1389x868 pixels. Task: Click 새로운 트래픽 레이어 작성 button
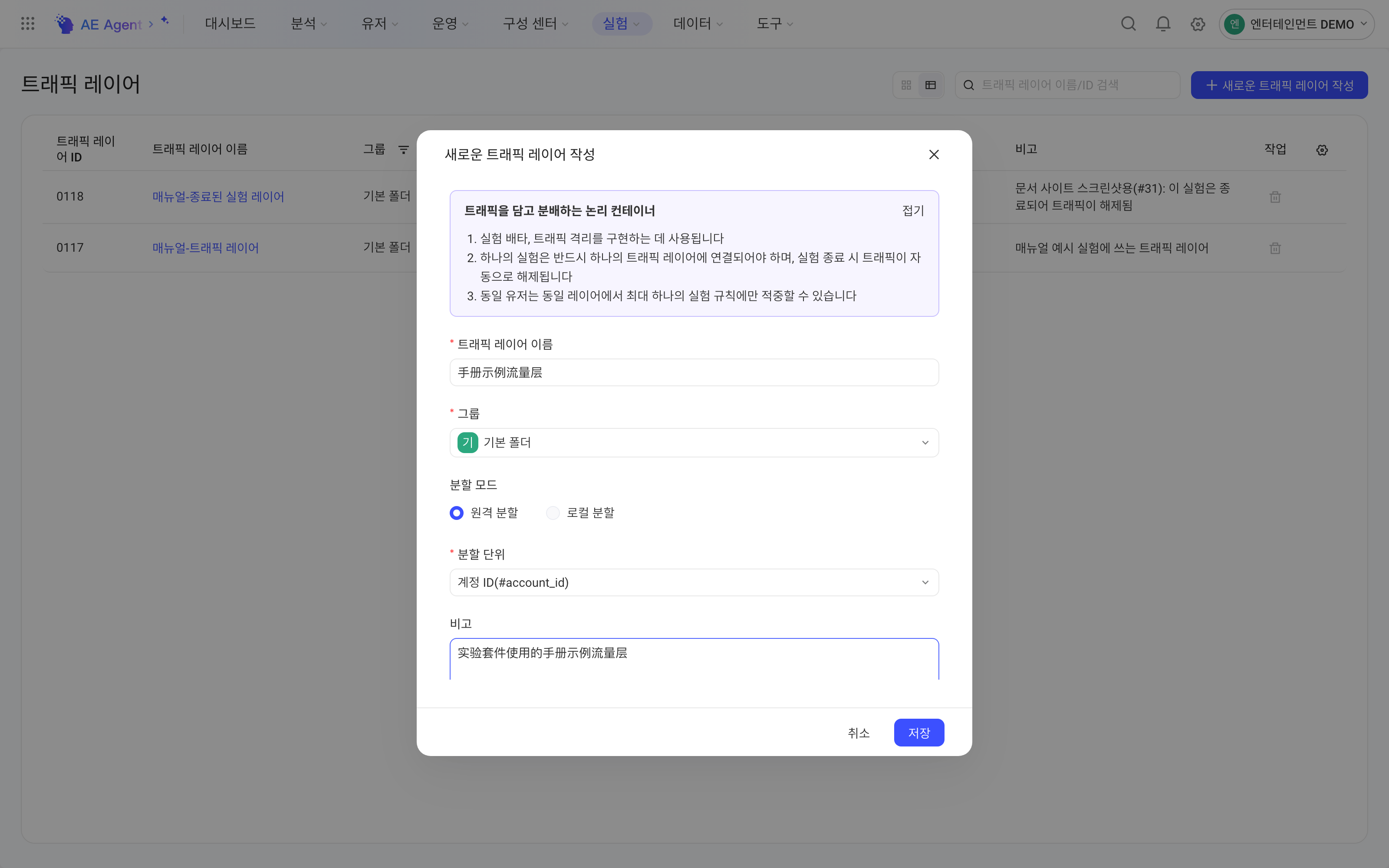click(x=1279, y=85)
